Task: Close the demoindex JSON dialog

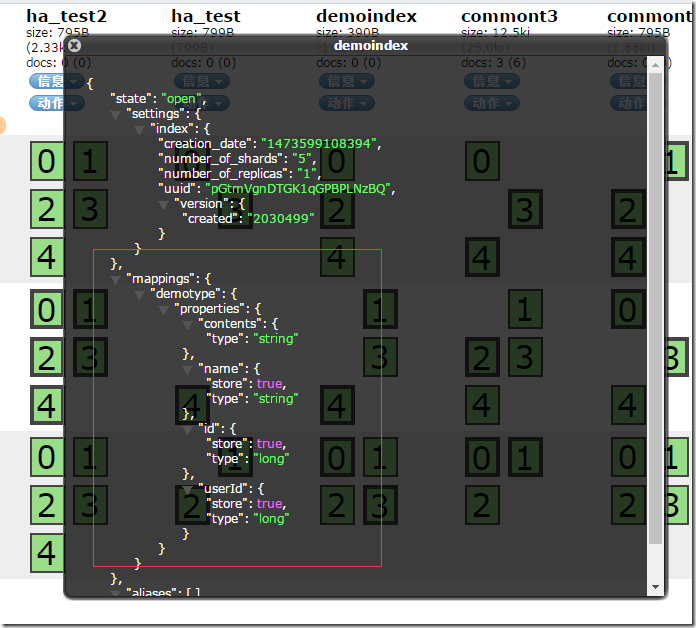Action: 75,45
